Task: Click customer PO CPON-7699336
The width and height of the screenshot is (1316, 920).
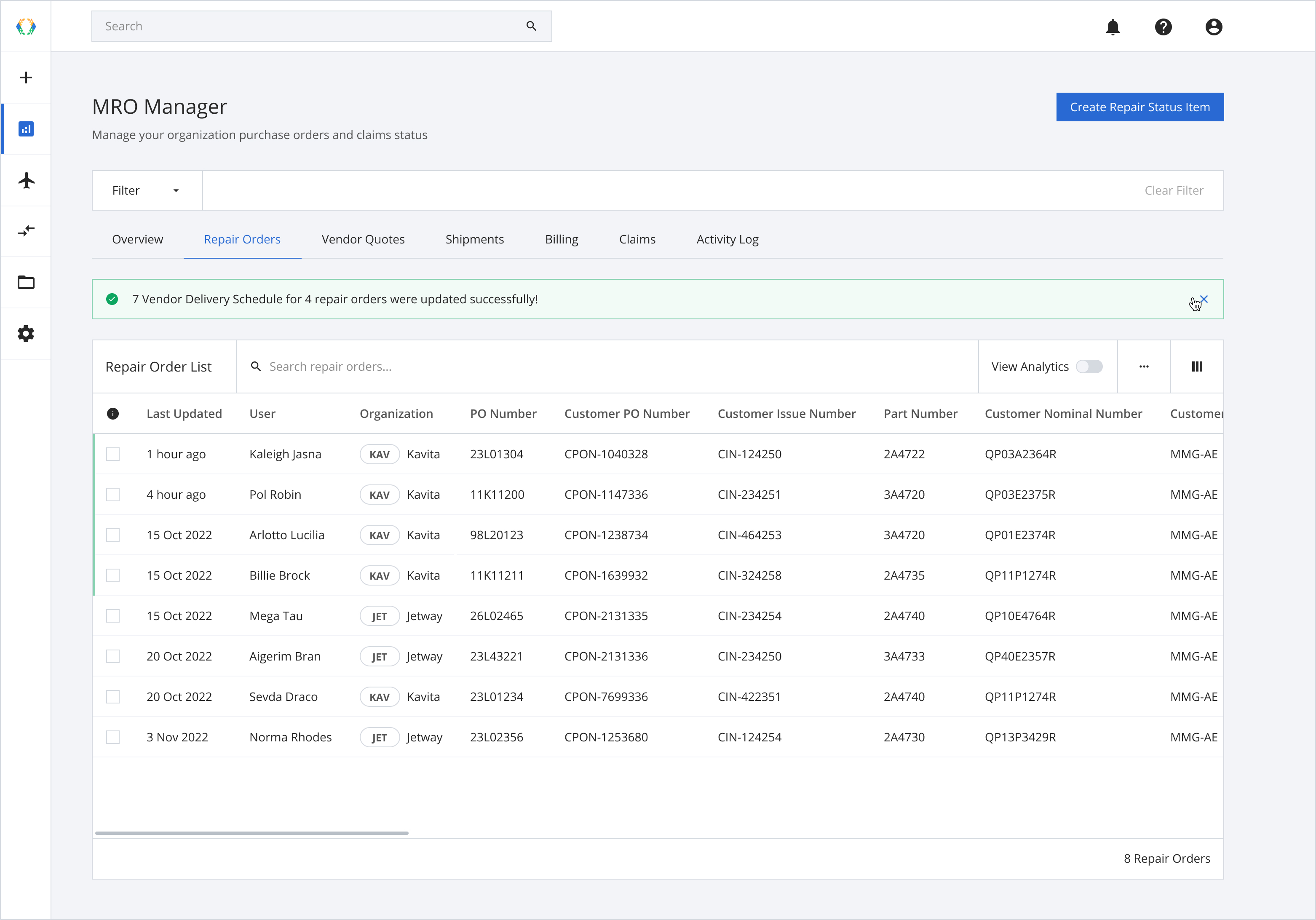Action: pos(606,697)
